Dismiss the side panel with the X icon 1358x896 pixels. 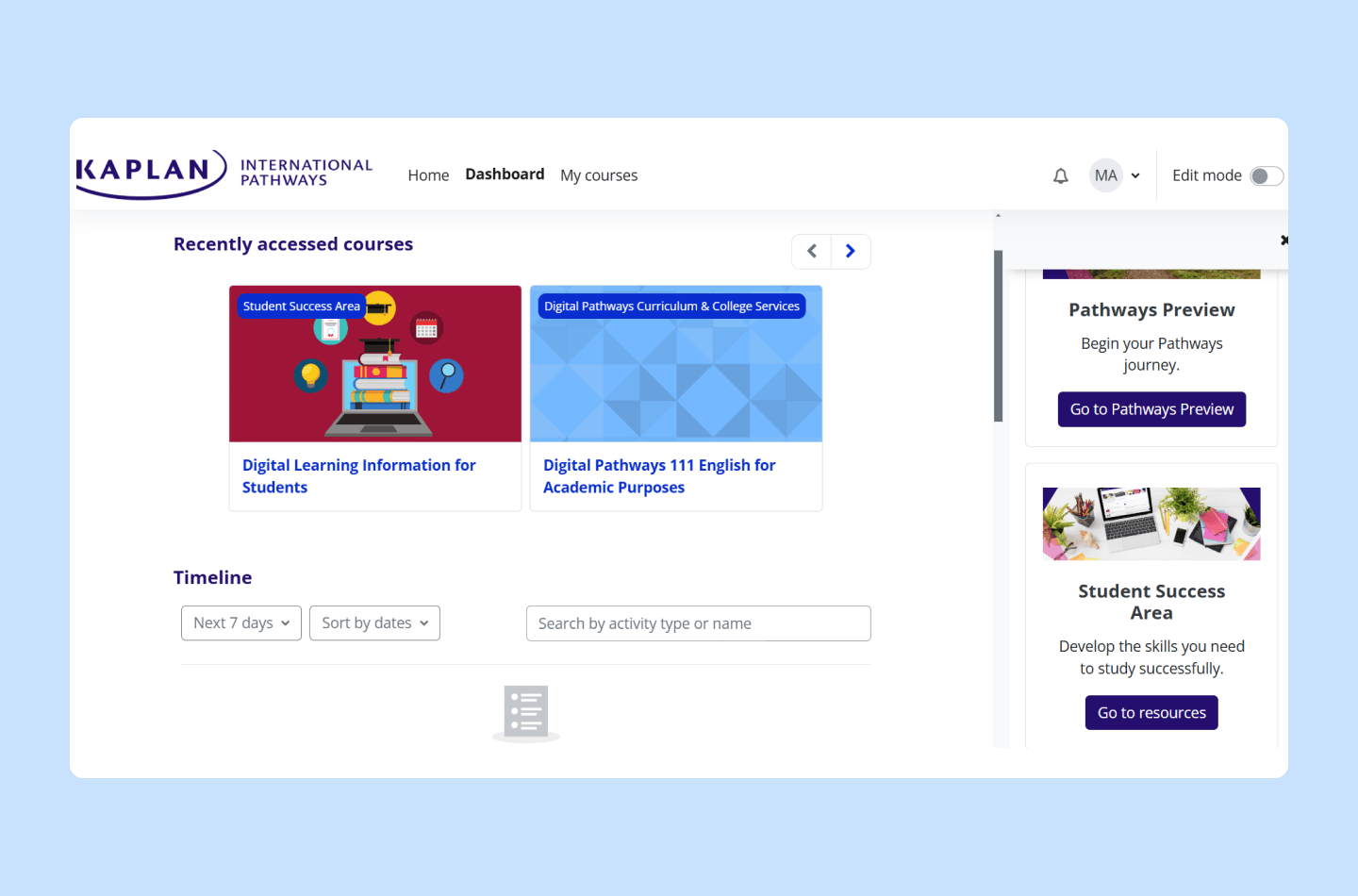point(1284,240)
